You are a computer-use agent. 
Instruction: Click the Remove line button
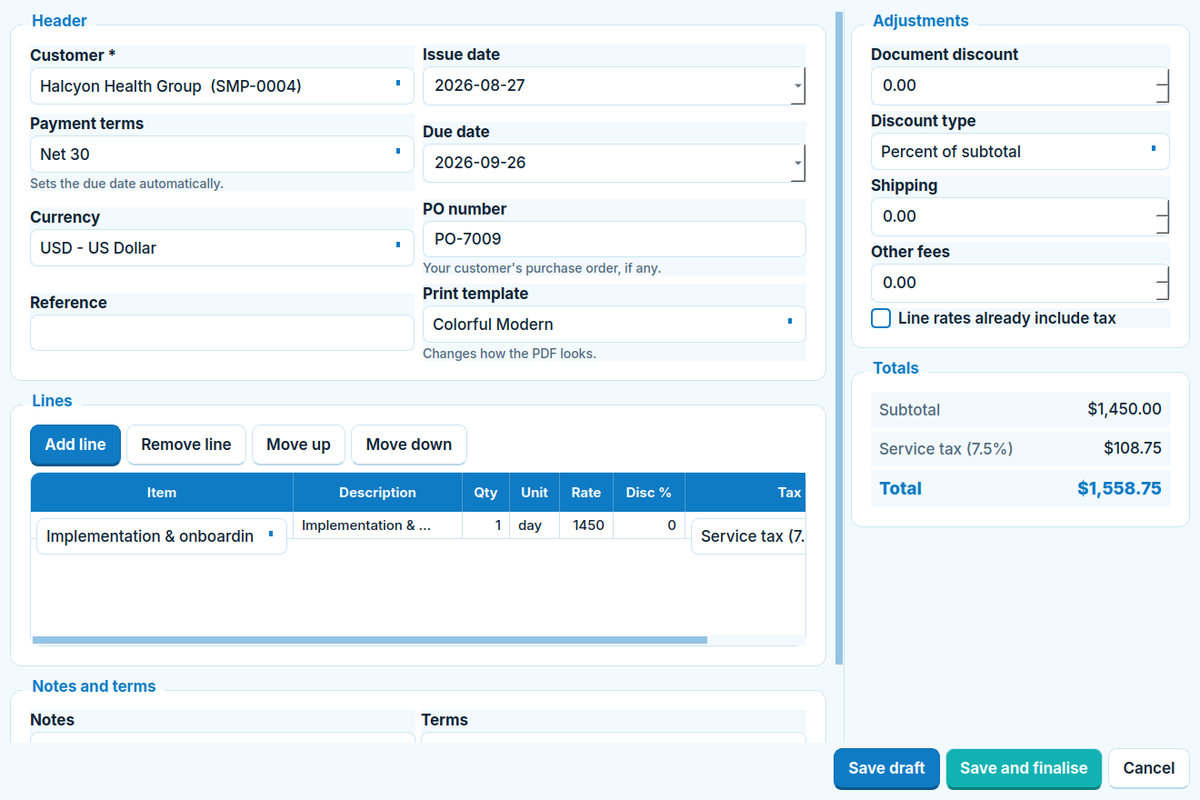[186, 445]
